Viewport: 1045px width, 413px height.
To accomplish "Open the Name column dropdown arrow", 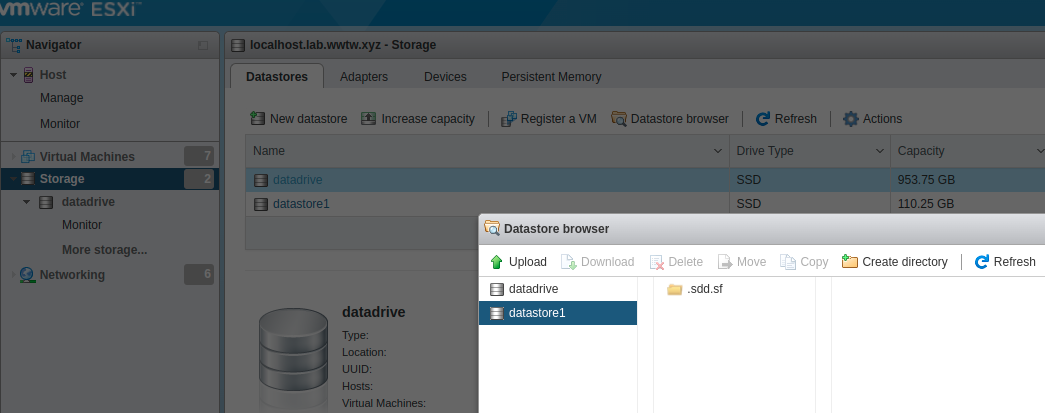I will point(718,151).
